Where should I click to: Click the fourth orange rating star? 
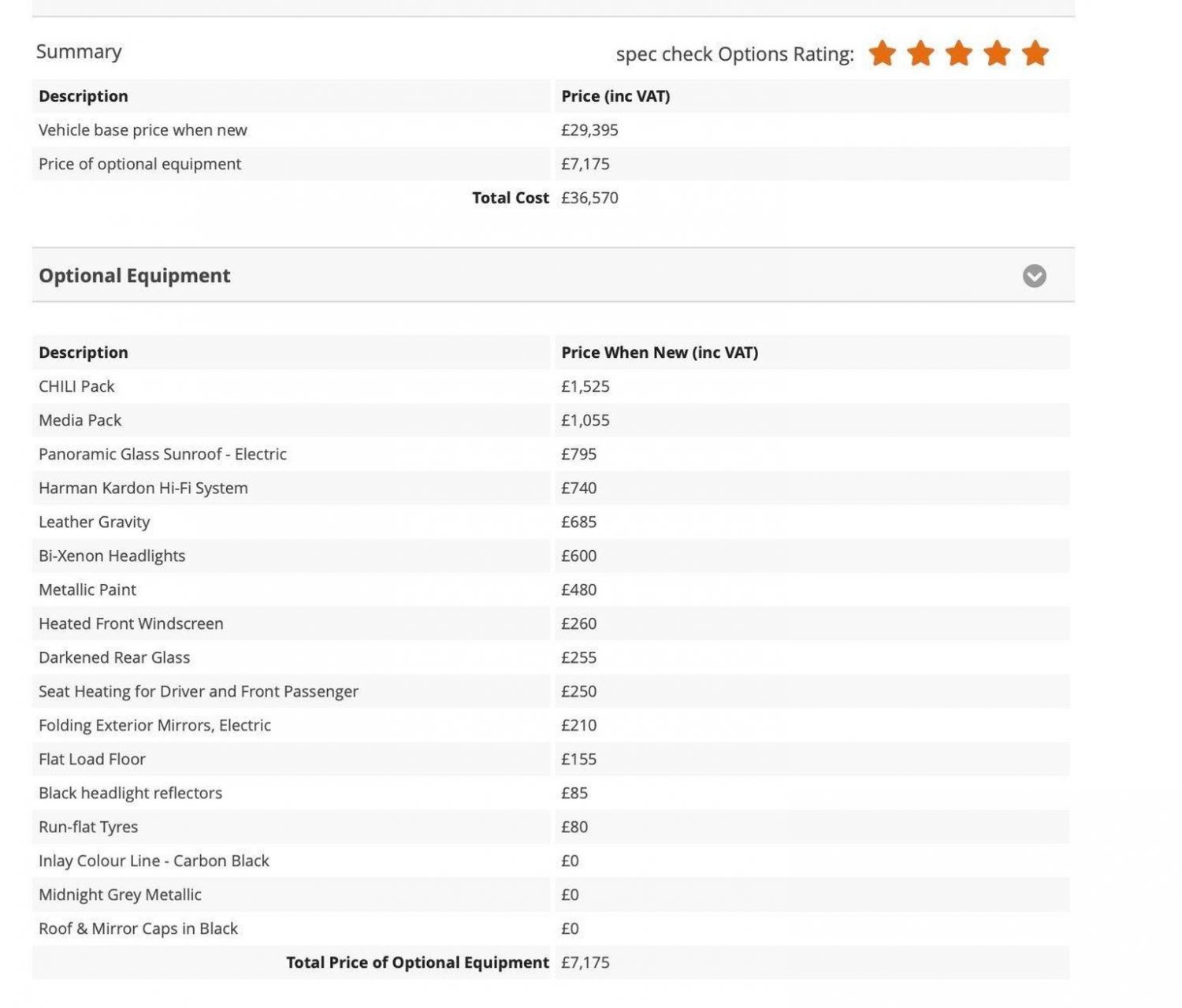[997, 54]
